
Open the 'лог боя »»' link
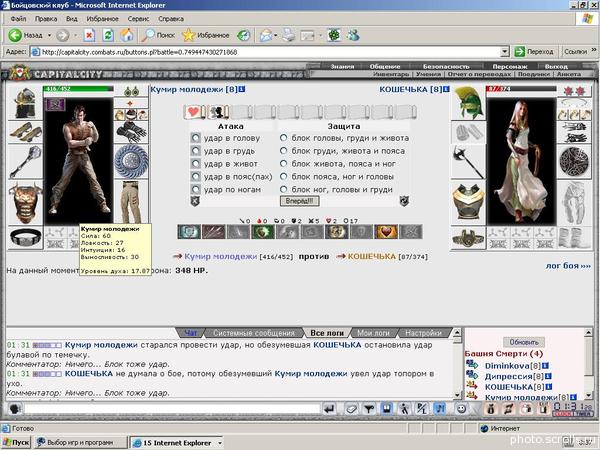coord(568,266)
